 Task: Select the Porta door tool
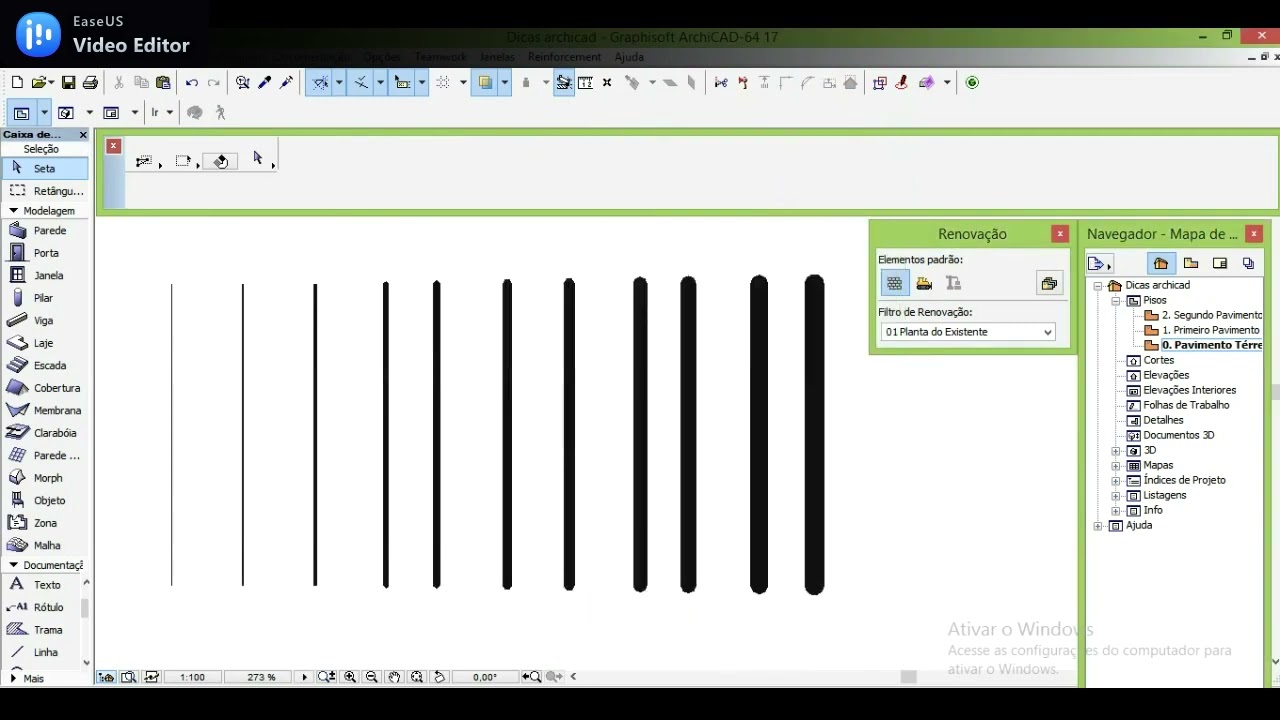click(44, 253)
